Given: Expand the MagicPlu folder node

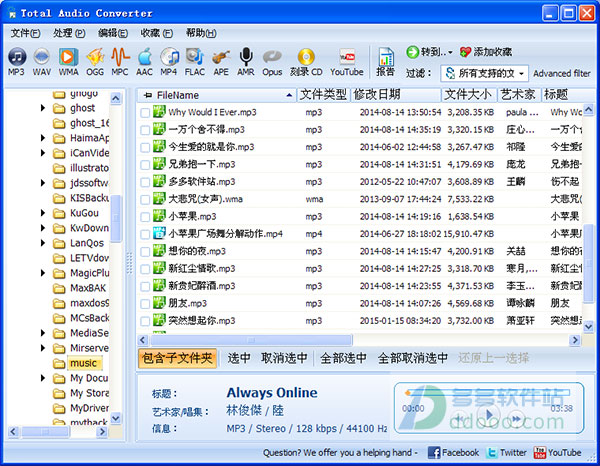Looking at the screenshot, I should [43, 273].
